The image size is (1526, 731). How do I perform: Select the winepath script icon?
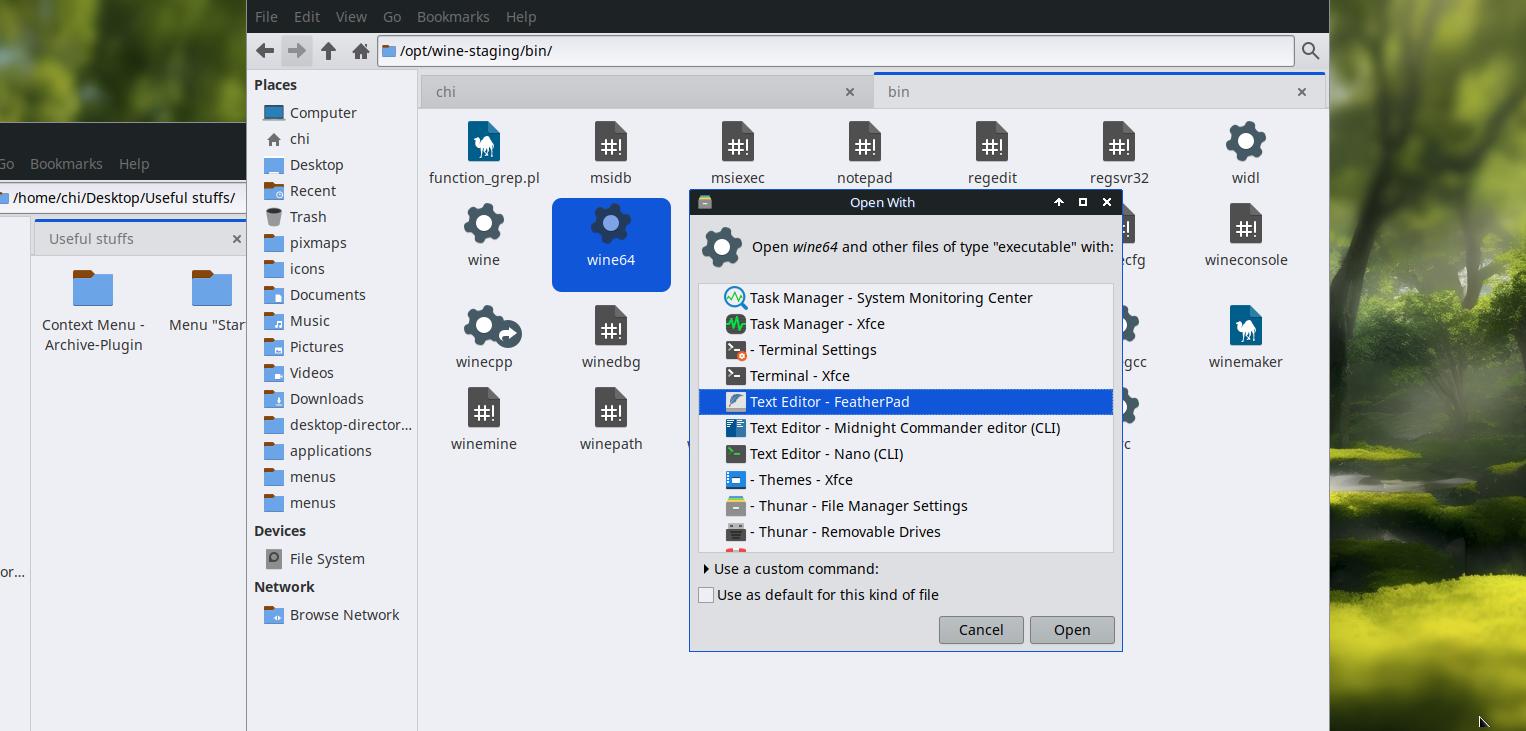coord(611,408)
